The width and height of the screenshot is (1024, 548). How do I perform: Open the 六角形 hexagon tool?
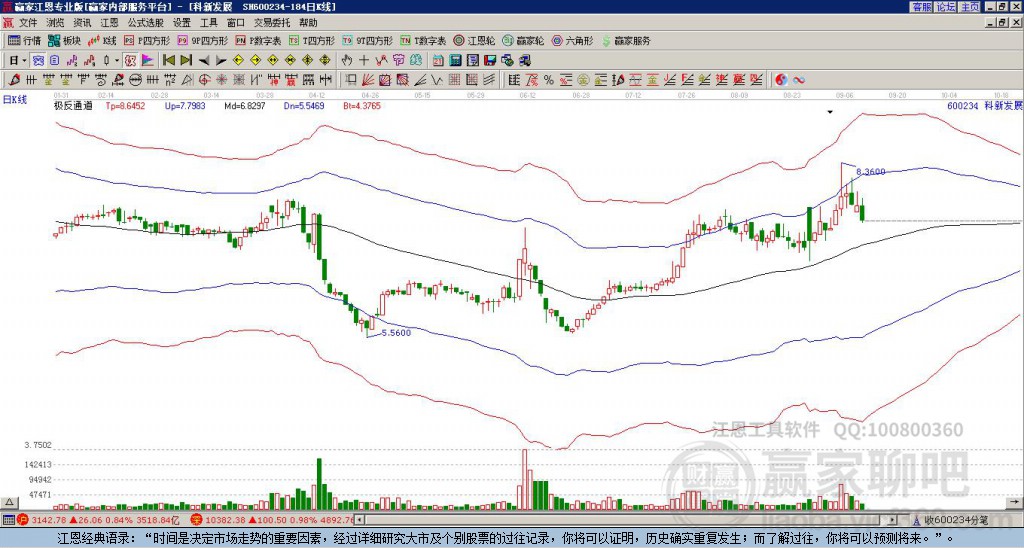[x=572, y=40]
